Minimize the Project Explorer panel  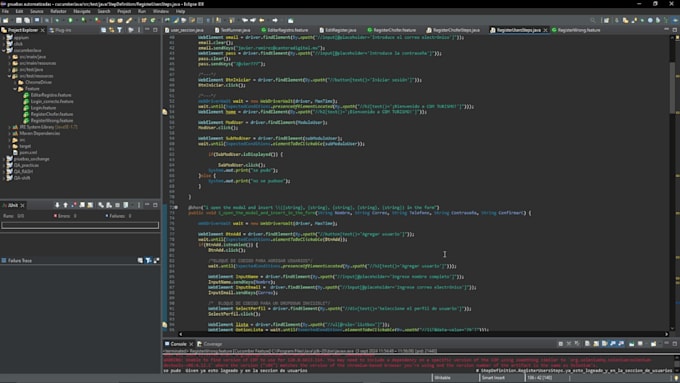(x=147, y=29)
